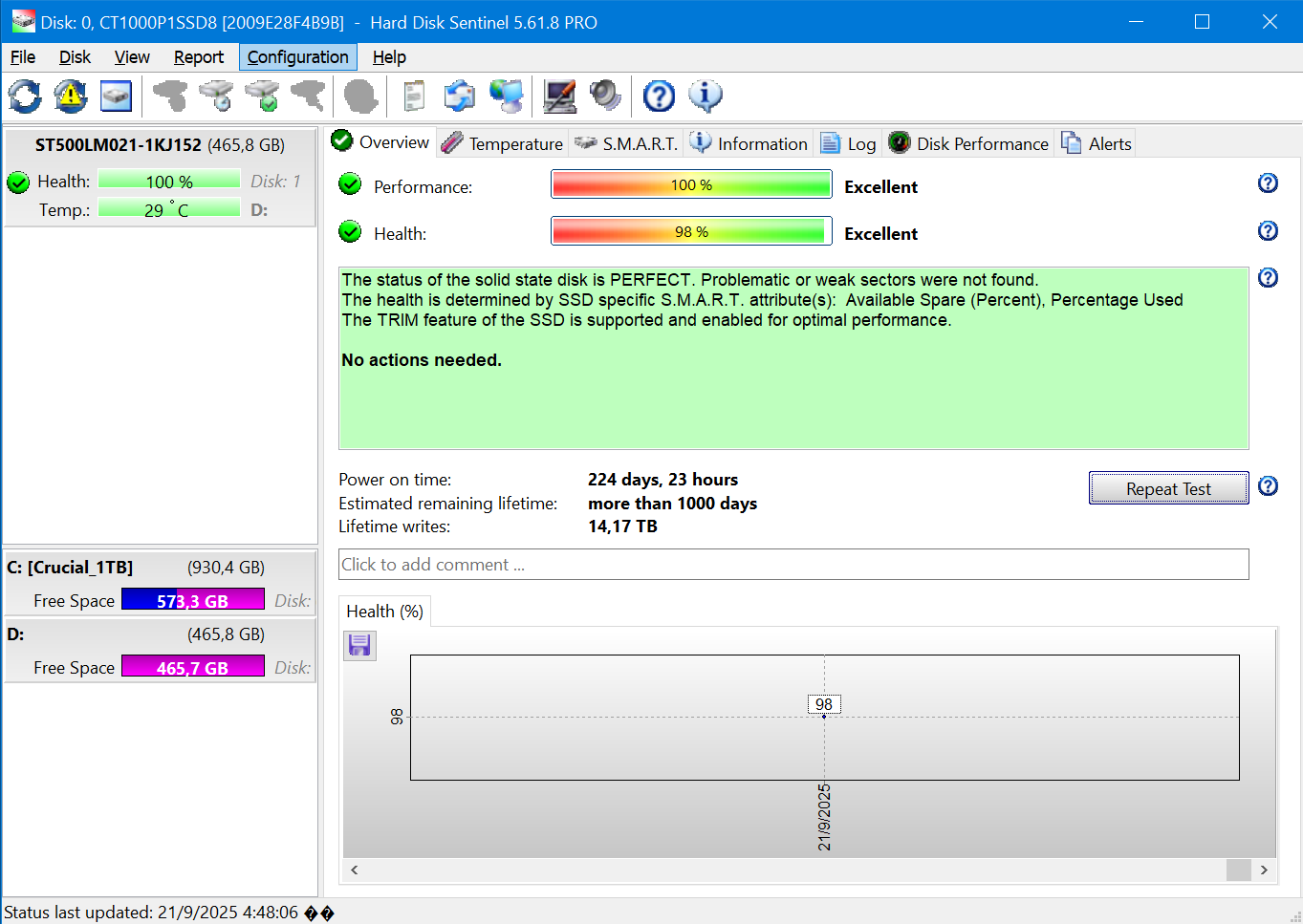Click the blue info bubble toolbar icon
The height and width of the screenshot is (924, 1303).
click(706, 96)
